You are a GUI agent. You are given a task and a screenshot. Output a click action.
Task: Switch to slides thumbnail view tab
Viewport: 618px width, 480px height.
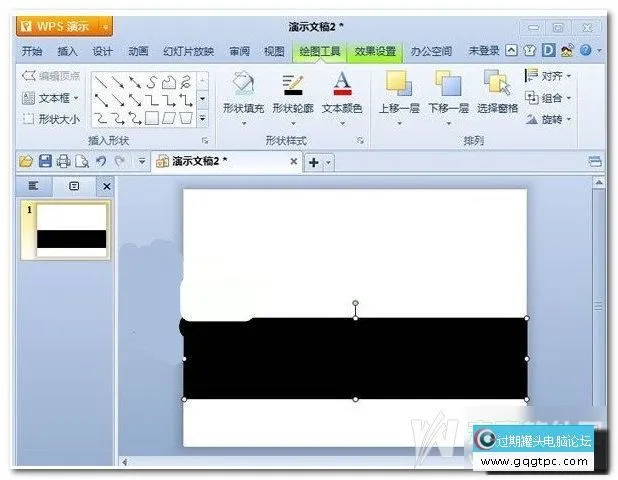click(74, 186)
